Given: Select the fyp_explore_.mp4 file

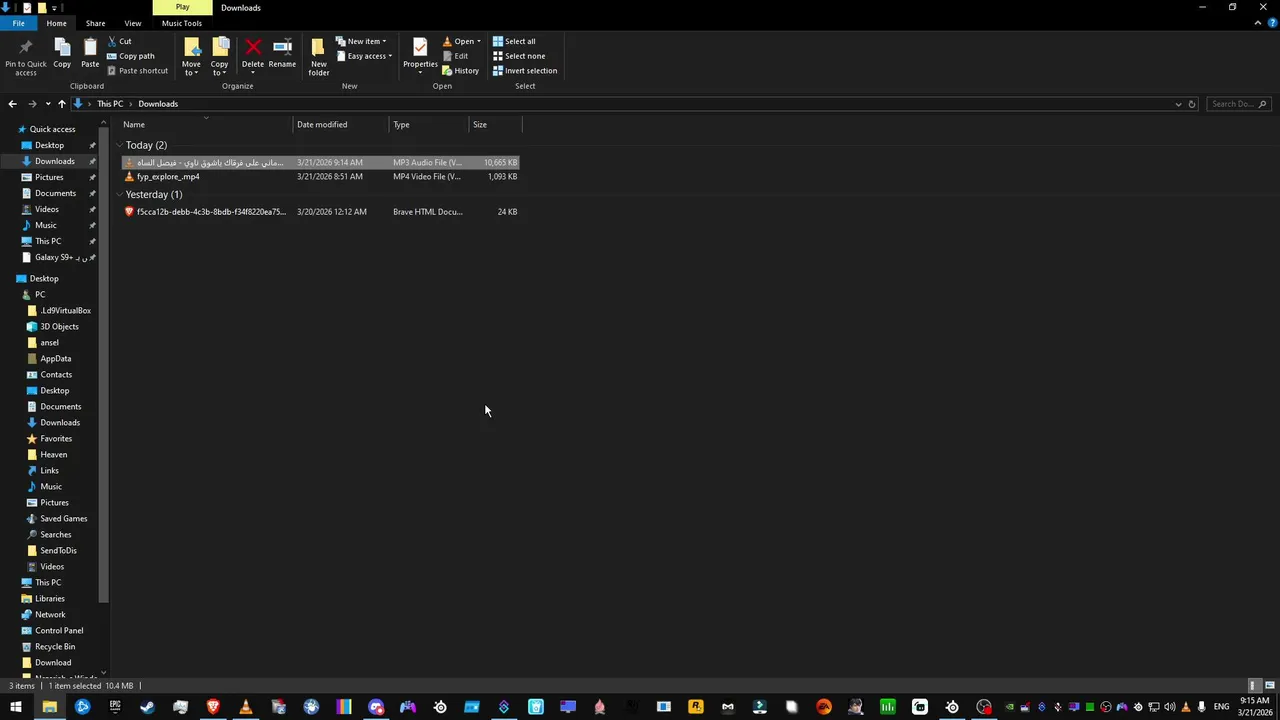Looking at the screenshot, I should pos(320,177).
